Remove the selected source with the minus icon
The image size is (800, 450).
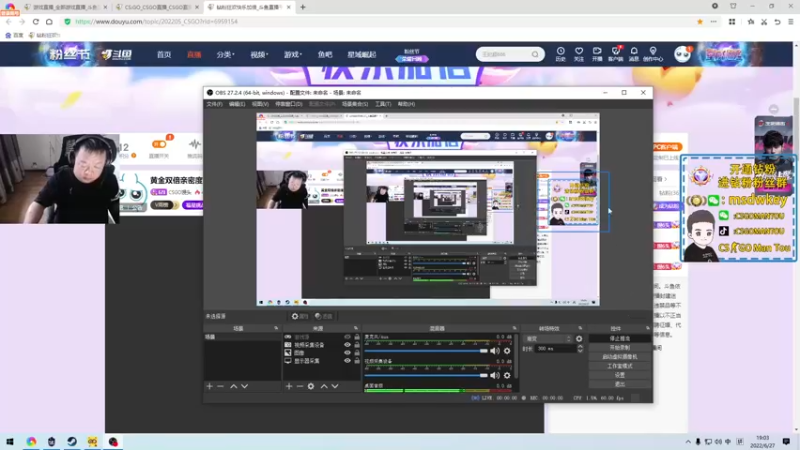(x=299, y=386)
